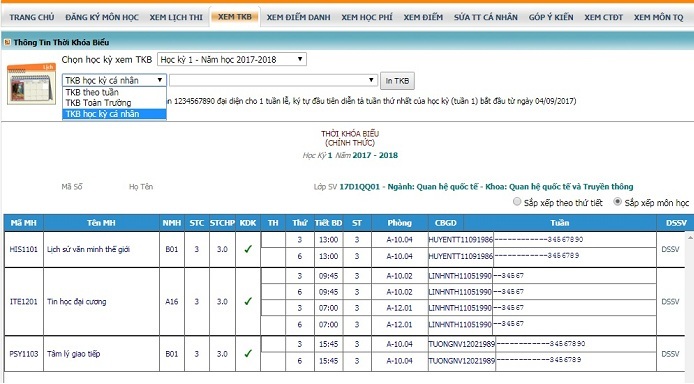Click the Tuần column header

point(559,223)
